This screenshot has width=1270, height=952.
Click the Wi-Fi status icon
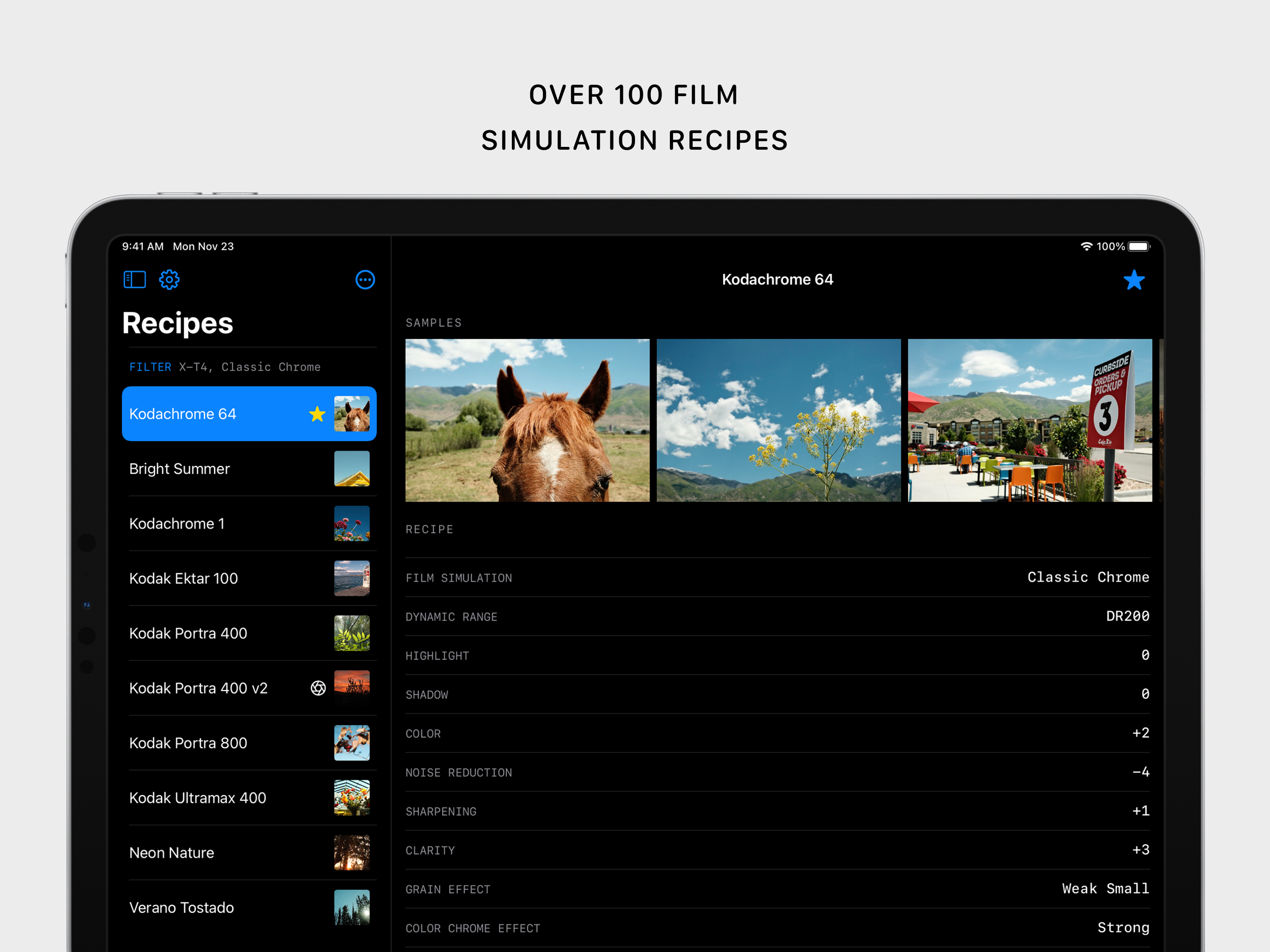(1086, 246)
